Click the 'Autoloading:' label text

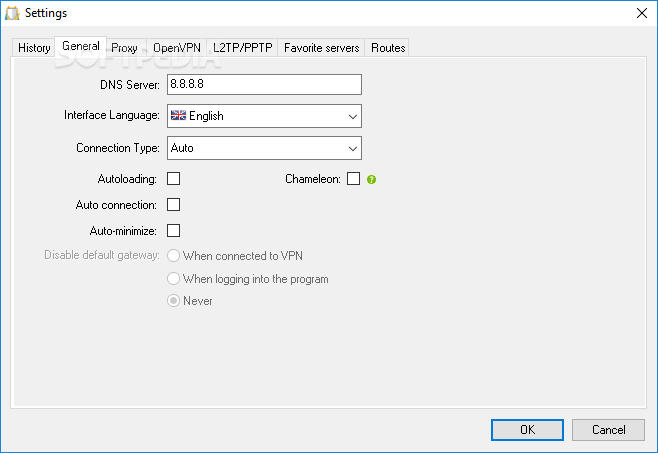[x=127, y=179]
